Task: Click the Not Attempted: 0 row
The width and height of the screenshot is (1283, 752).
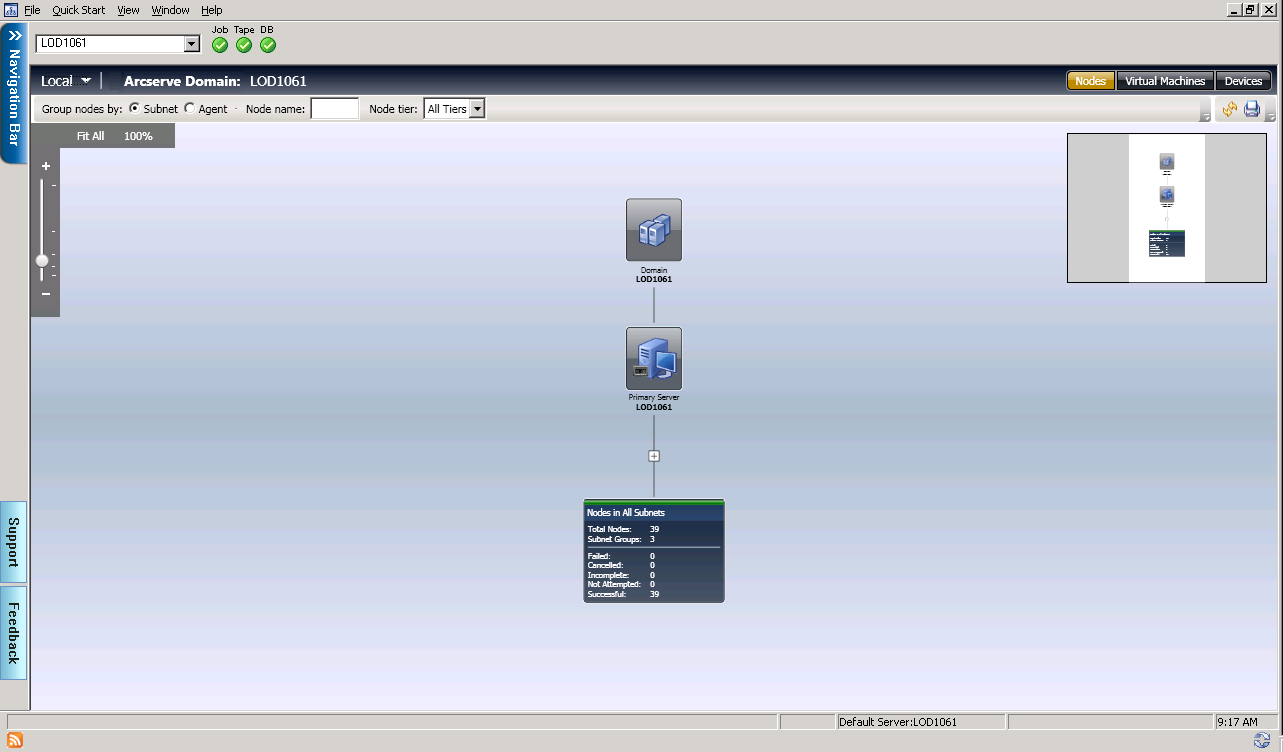Action: click(x=654, y=584)
